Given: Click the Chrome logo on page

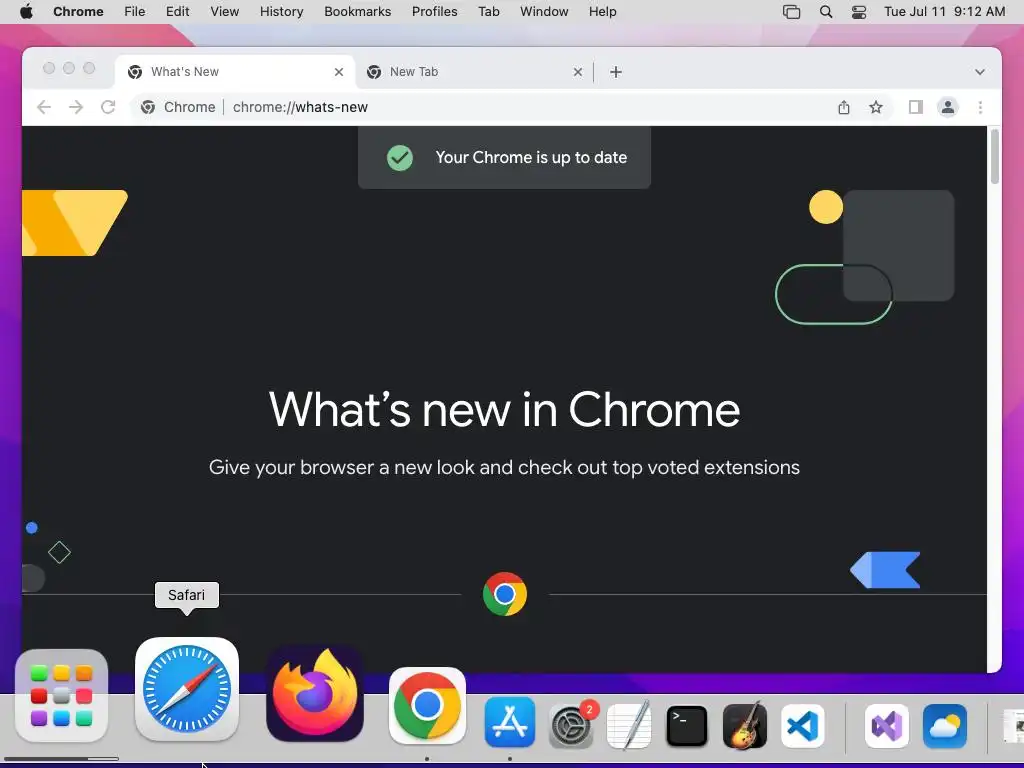Looking at the screenshot, I should pos(505,594).
